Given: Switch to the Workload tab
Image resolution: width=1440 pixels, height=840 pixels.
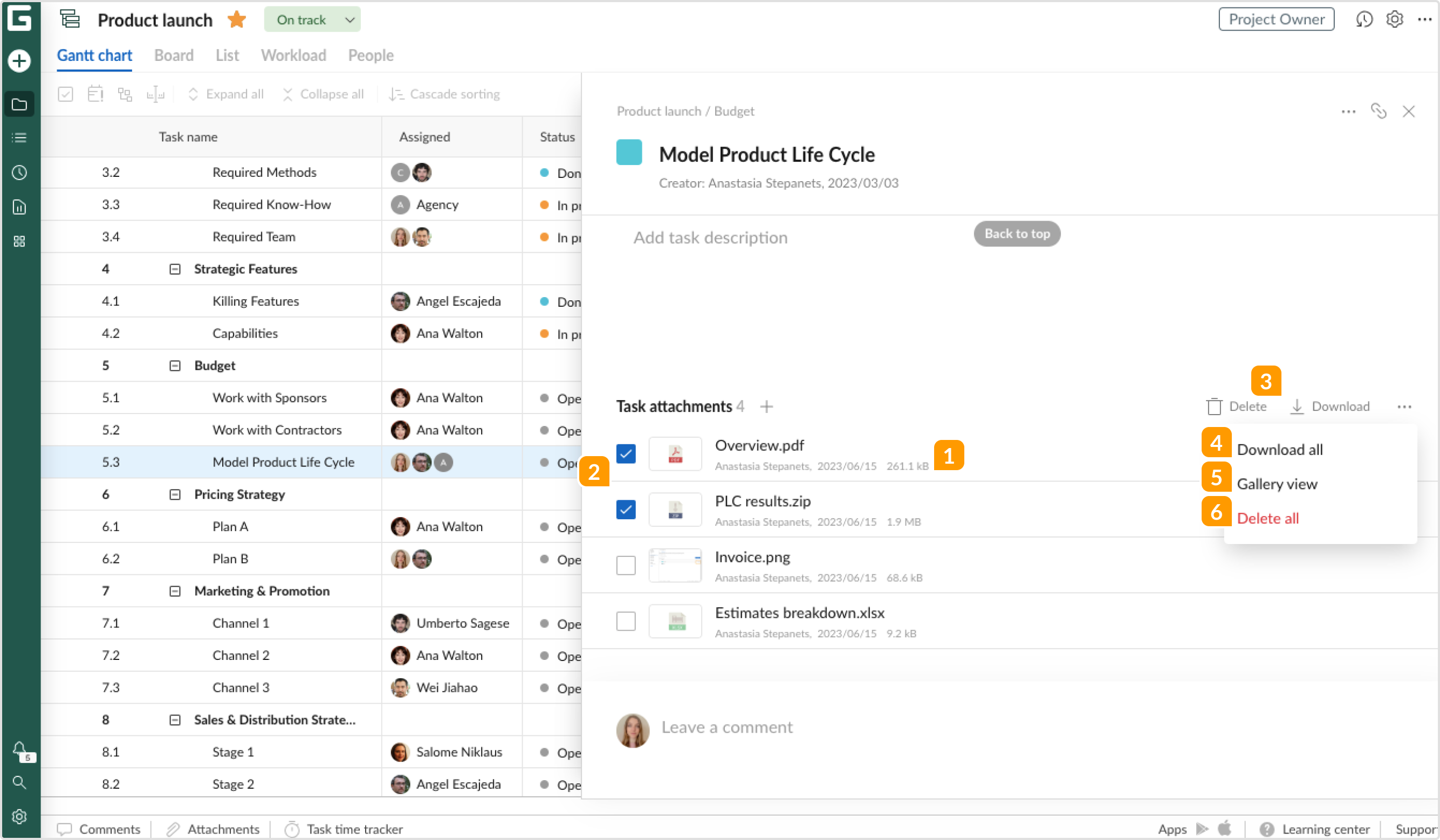Looking at the screenshot, I should point(293,56).
